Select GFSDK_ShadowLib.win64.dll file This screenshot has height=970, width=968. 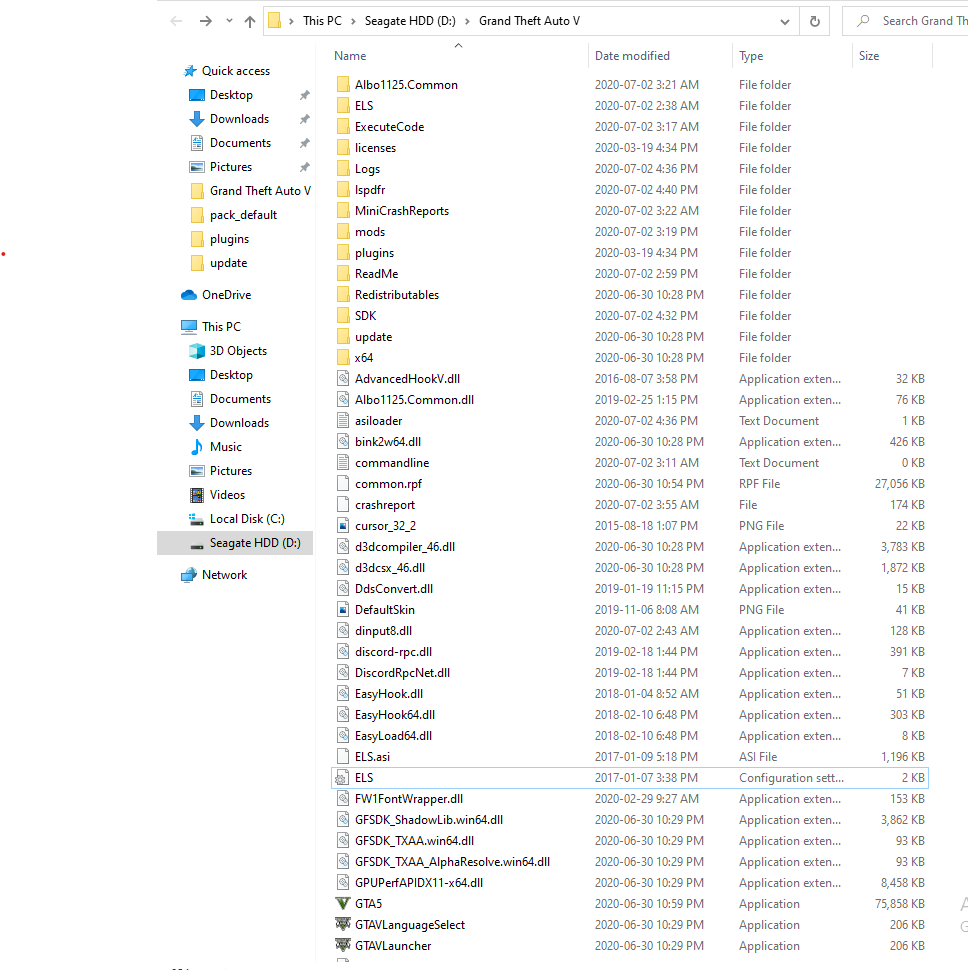coord(429,820)
